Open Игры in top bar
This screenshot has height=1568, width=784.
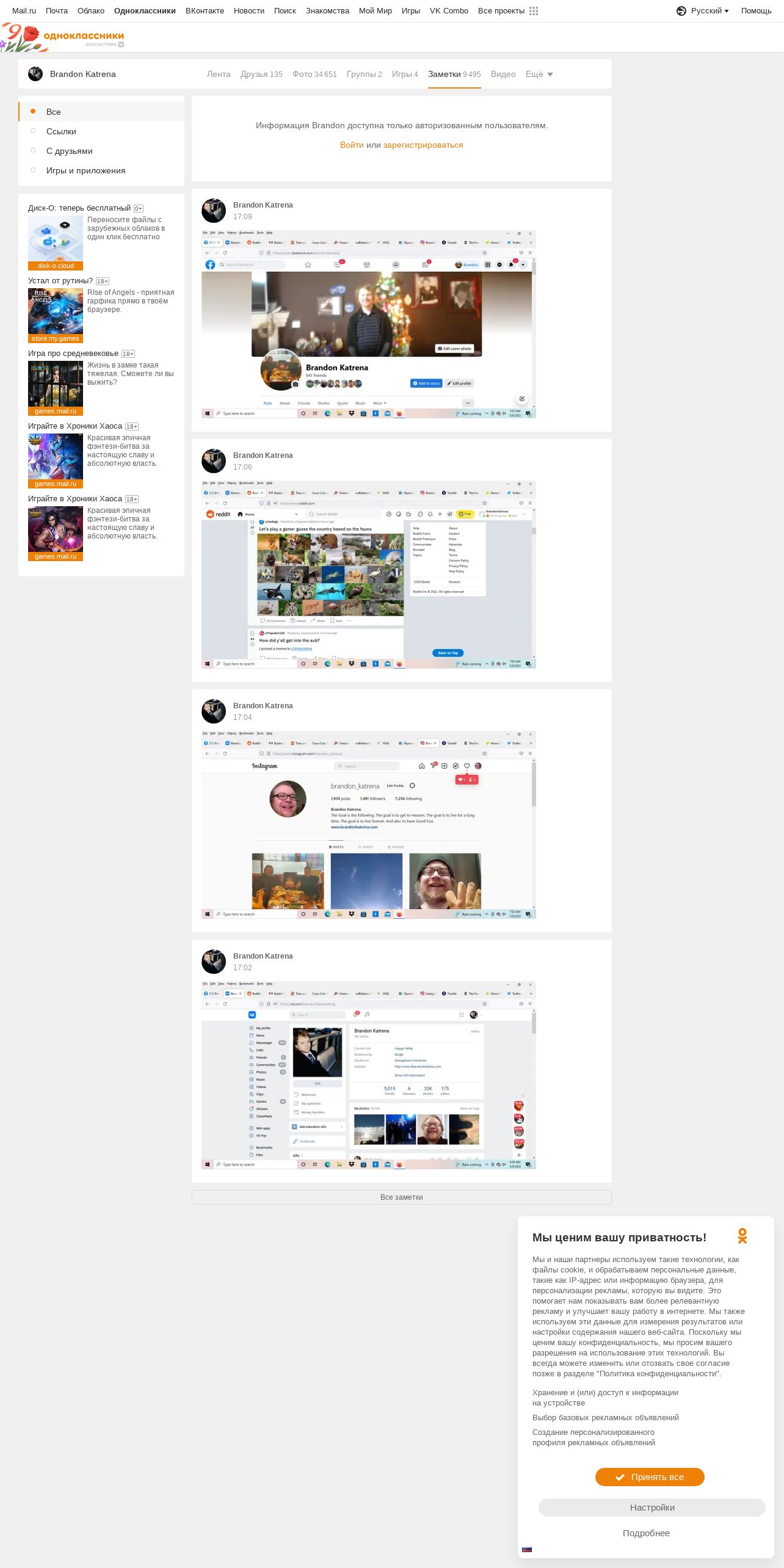pos(411,11)
